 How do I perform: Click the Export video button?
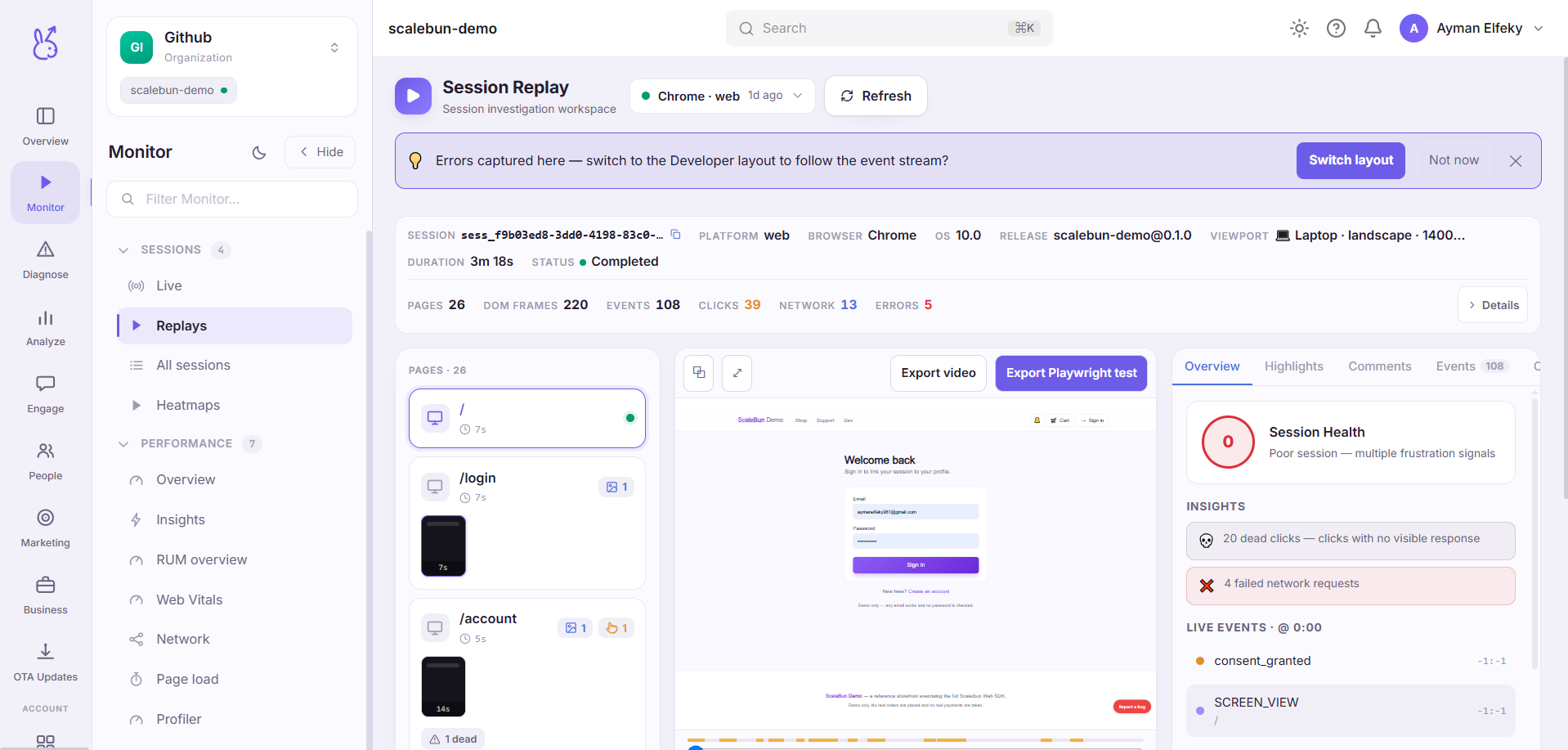(x=939, y=373)
